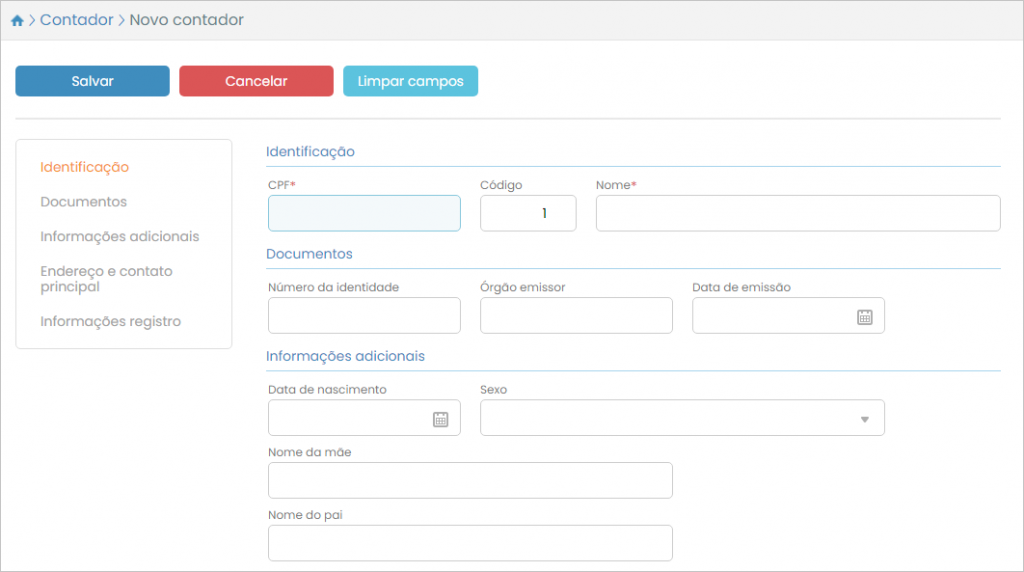Select Identificação in side navigation
This screenshot has width=1024, height=572.
coord(84,167)
